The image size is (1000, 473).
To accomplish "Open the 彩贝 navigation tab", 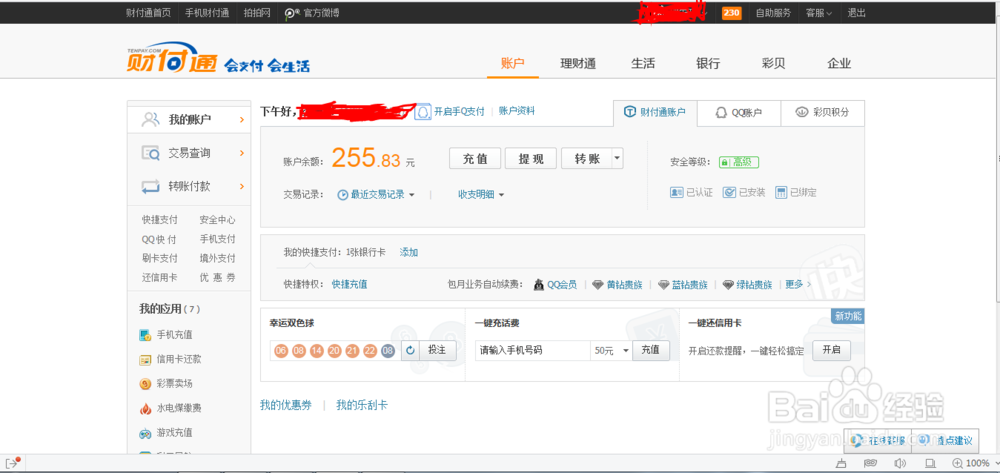I will (x=773, y=64).
